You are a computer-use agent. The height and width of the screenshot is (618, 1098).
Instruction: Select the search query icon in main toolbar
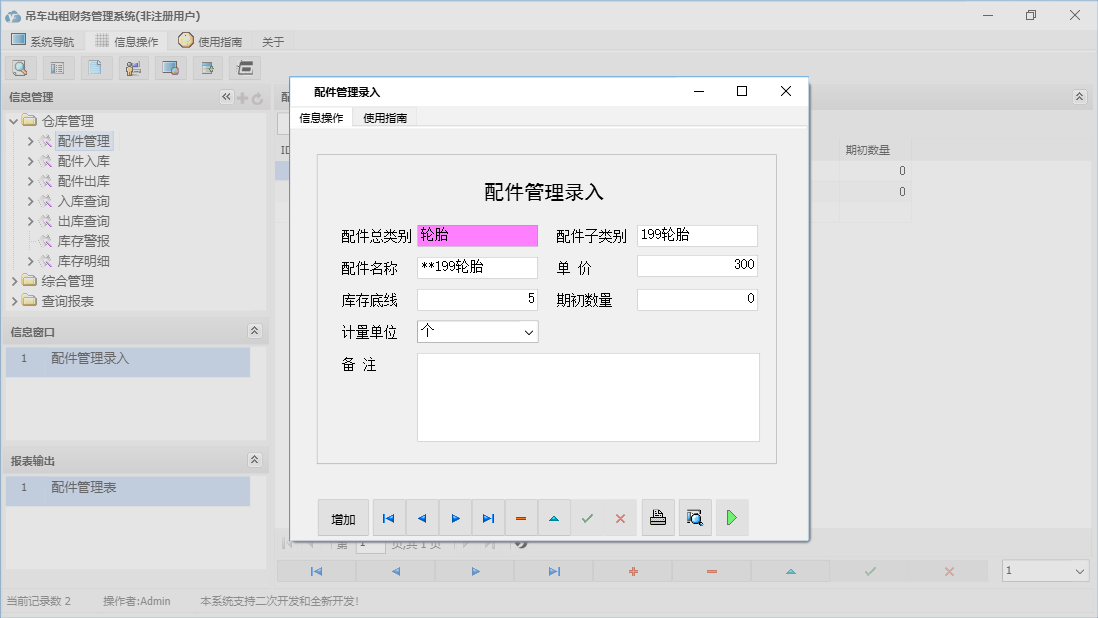(x=20, y=67)
